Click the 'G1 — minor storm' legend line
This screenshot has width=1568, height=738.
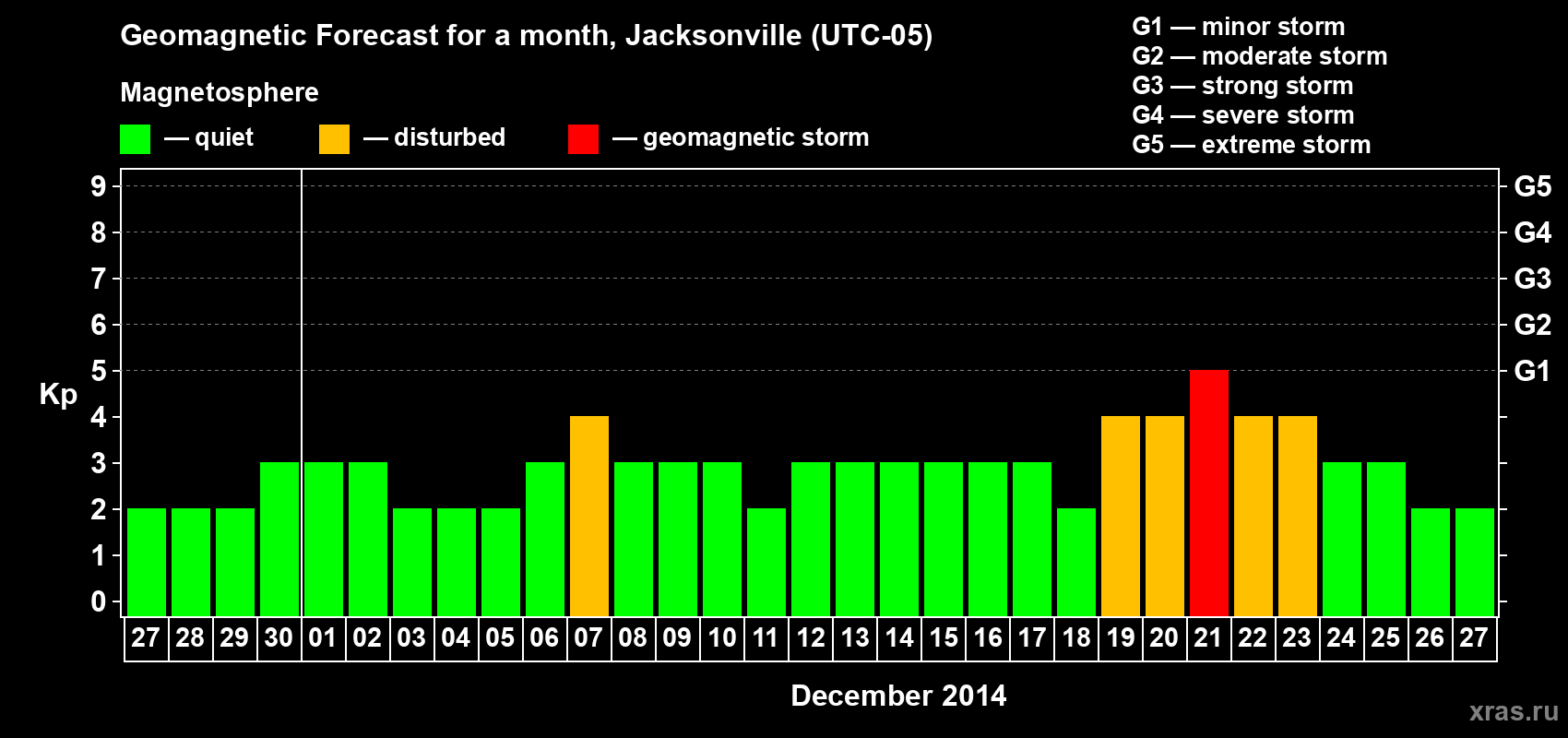1238,27
